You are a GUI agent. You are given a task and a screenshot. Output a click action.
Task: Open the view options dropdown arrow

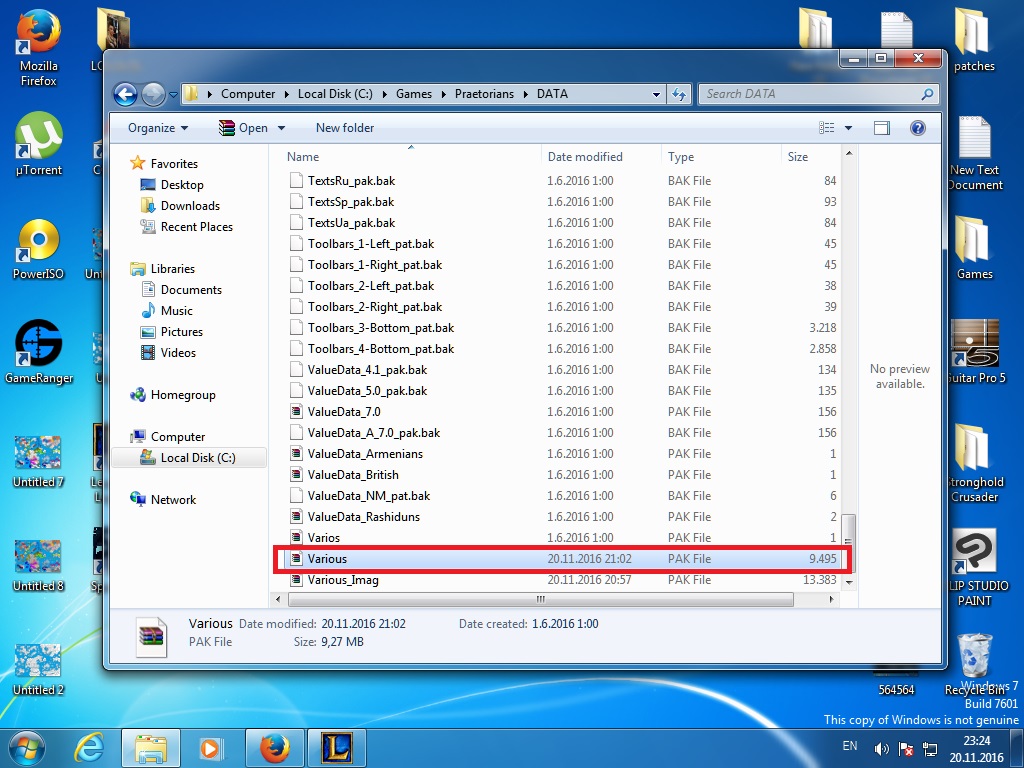848,128
